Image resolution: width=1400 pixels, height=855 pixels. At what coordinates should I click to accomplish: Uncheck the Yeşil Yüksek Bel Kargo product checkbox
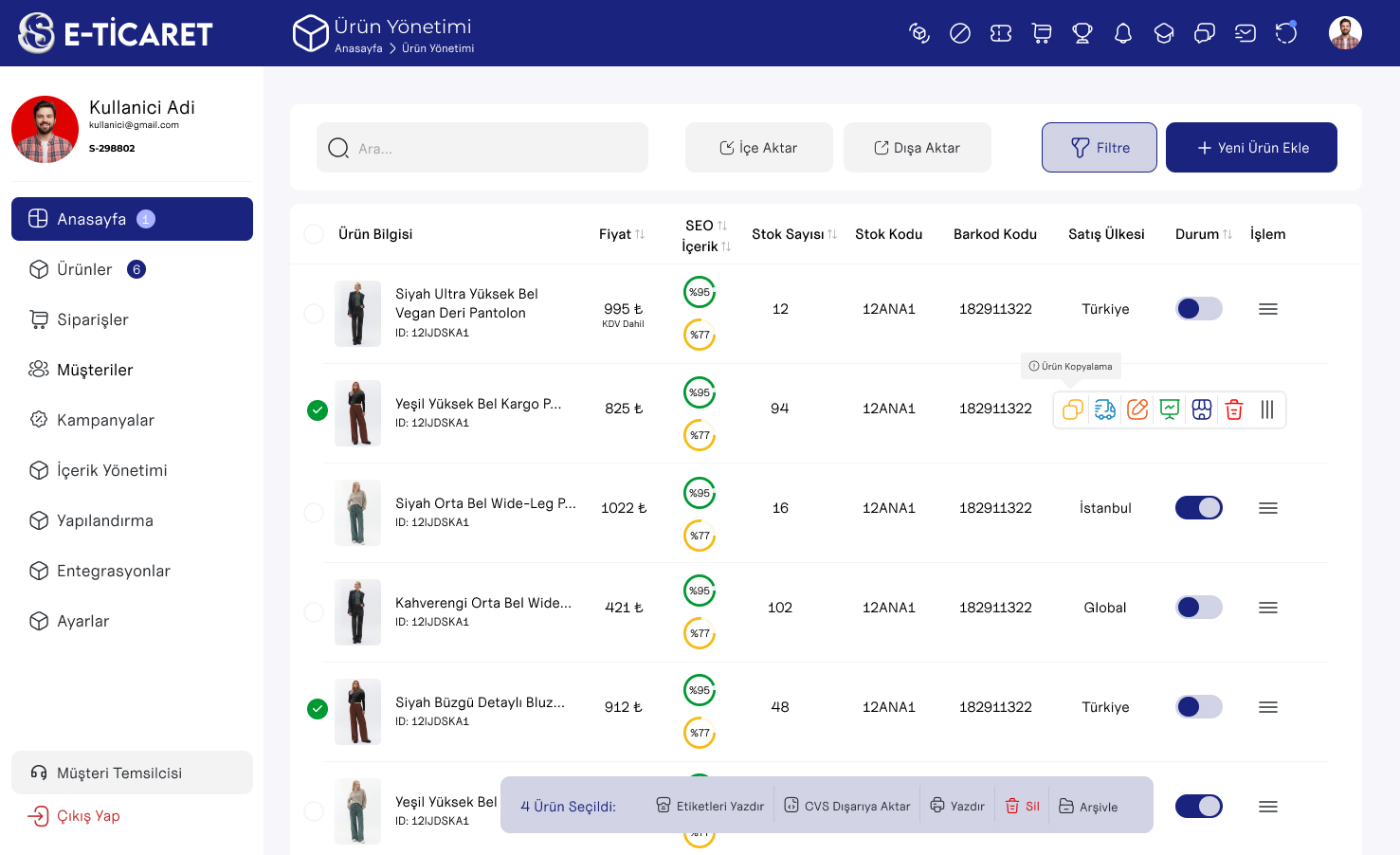coord(318,409)
